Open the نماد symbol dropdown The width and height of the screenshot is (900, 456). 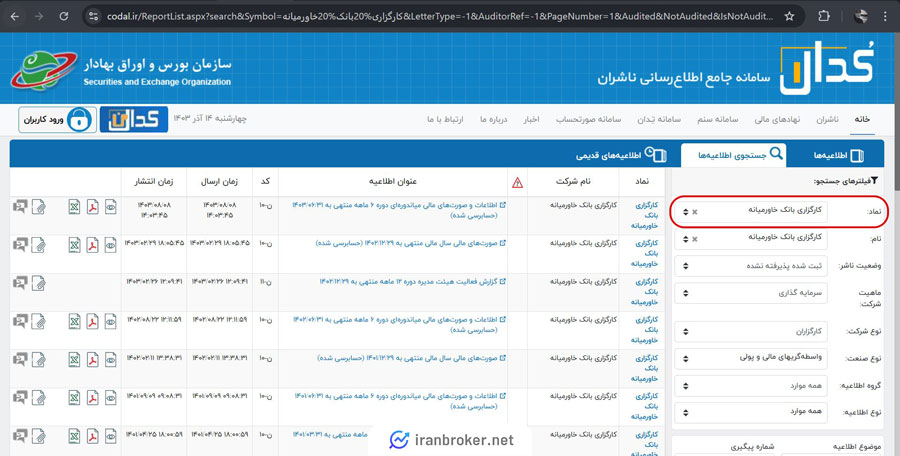point(751,212)
